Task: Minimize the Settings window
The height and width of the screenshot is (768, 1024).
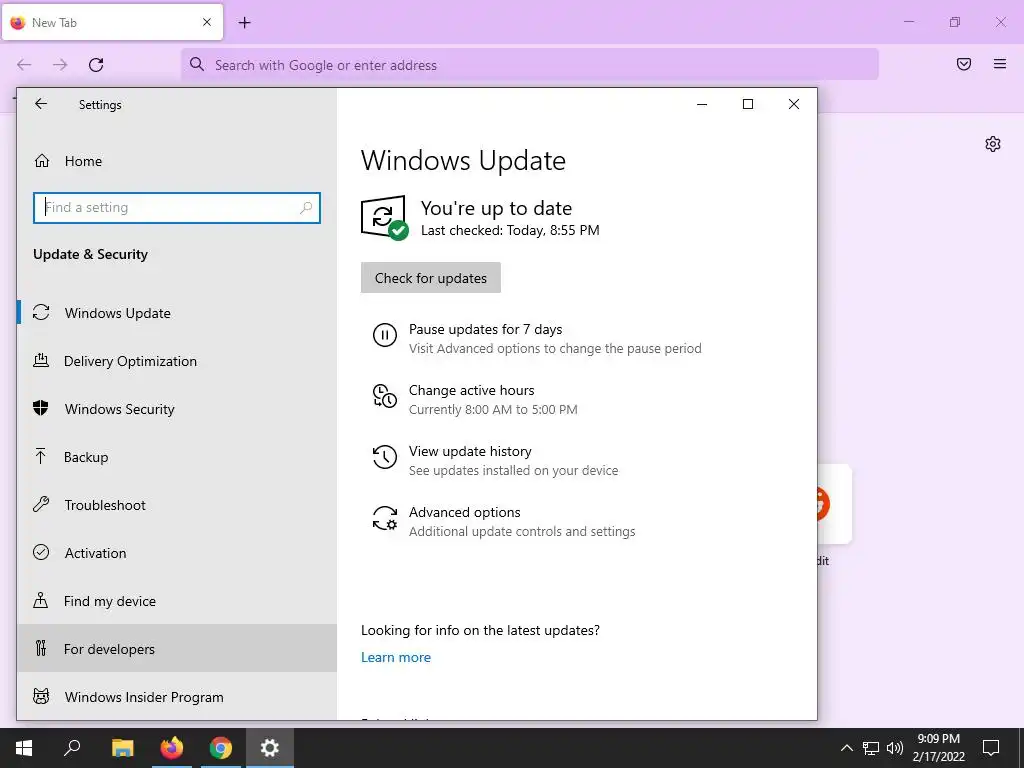Action: click(x=702, y=104)
